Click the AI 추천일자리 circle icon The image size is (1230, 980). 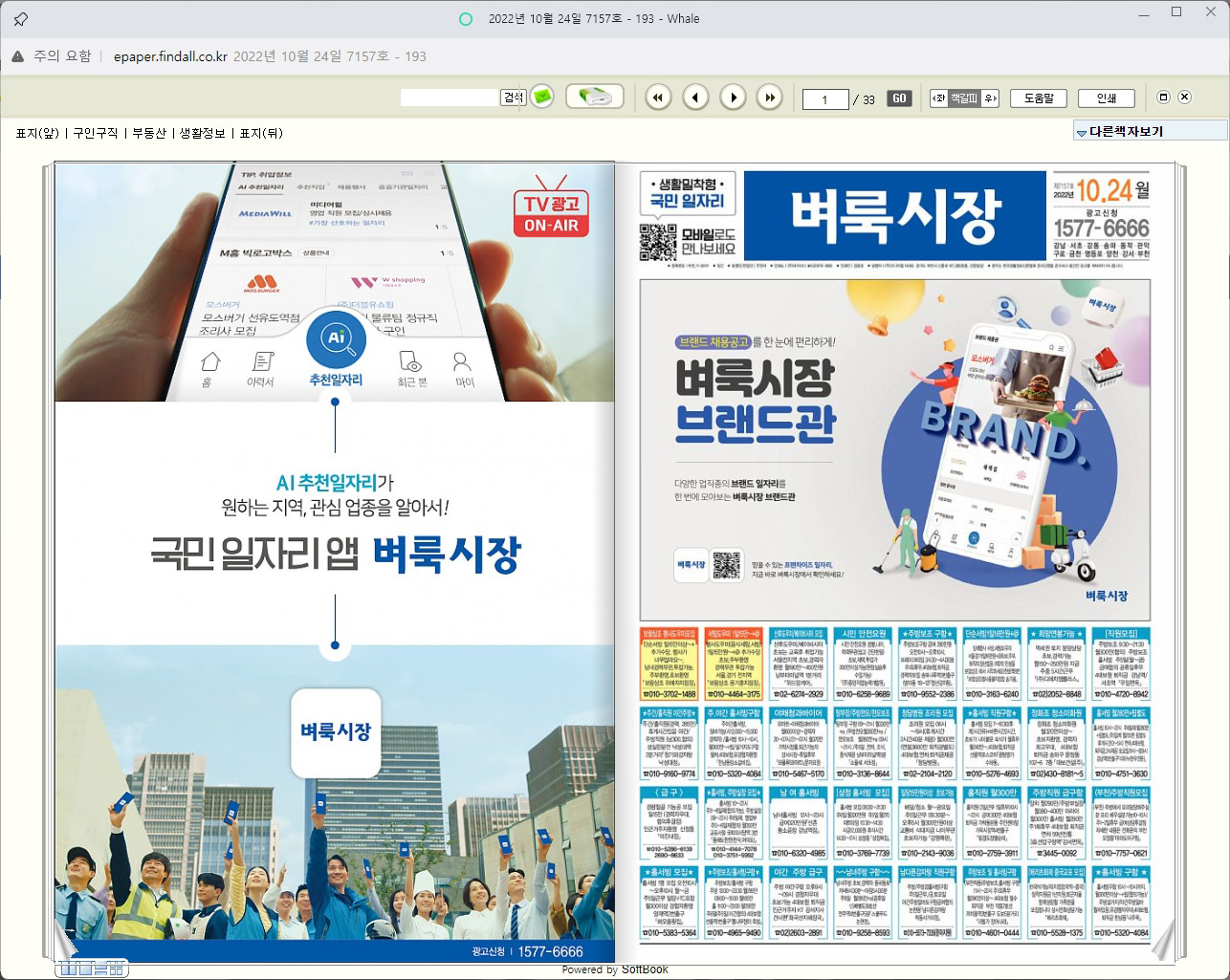pyautogui.click(x=335, y=339)
